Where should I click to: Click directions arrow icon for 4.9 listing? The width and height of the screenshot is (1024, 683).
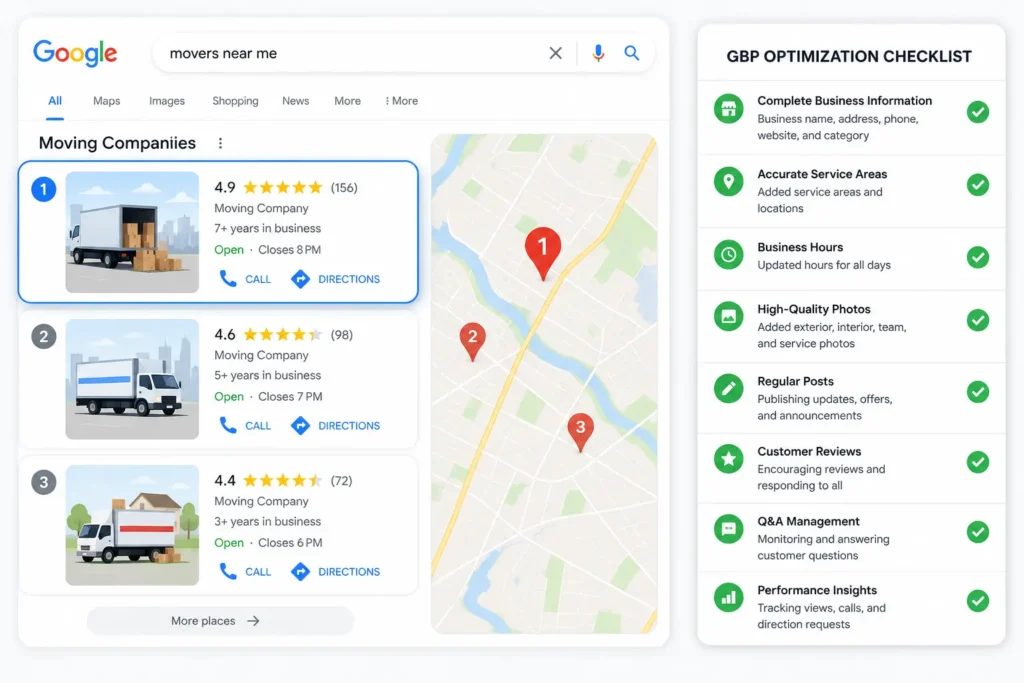point(300,279)
